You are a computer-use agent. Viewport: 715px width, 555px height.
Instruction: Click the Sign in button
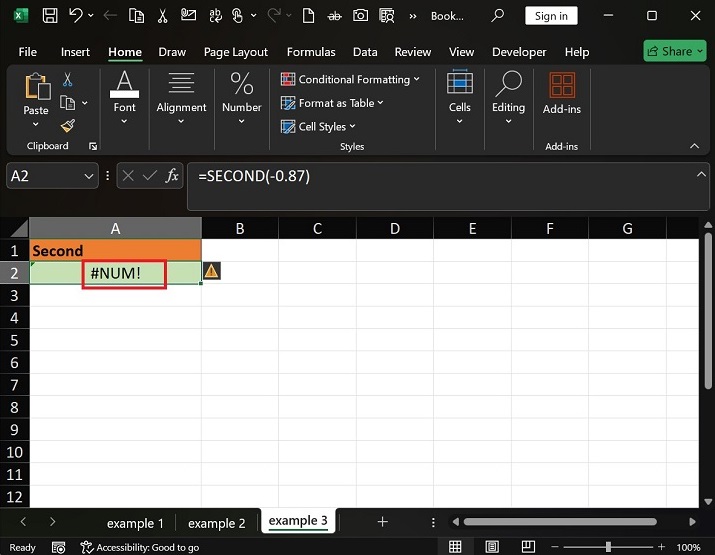tap(551, 16)
